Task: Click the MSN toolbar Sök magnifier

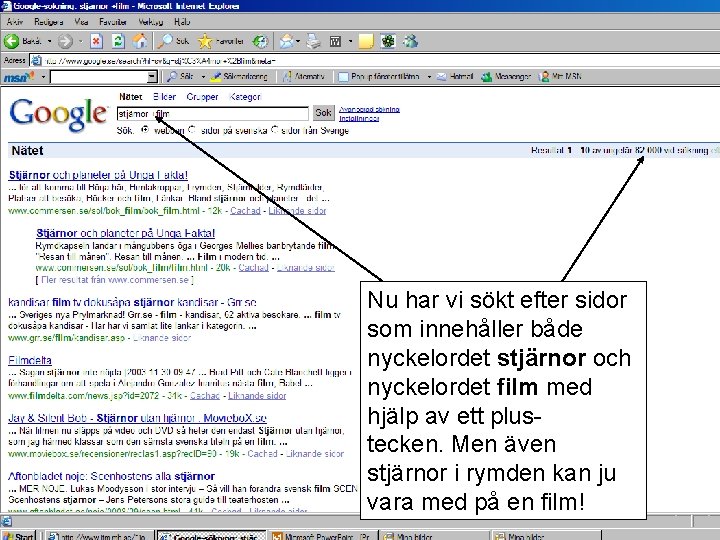Action: click(x=180, y=77)
